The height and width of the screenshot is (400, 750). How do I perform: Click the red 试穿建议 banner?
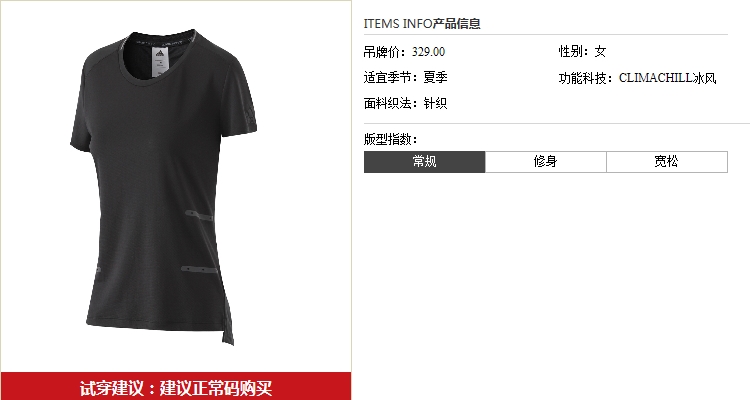pyautogui.click(x=176, y=387)
